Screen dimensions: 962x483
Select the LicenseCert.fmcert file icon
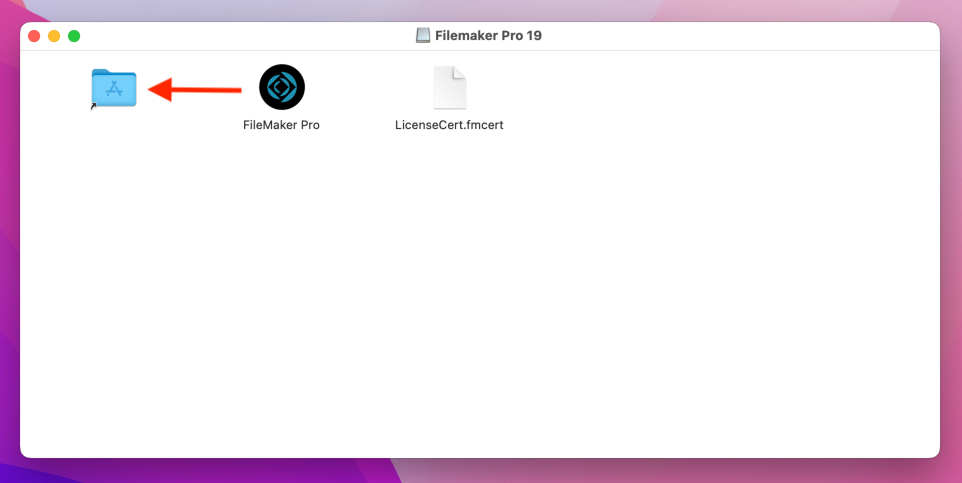tap(449, 88)
